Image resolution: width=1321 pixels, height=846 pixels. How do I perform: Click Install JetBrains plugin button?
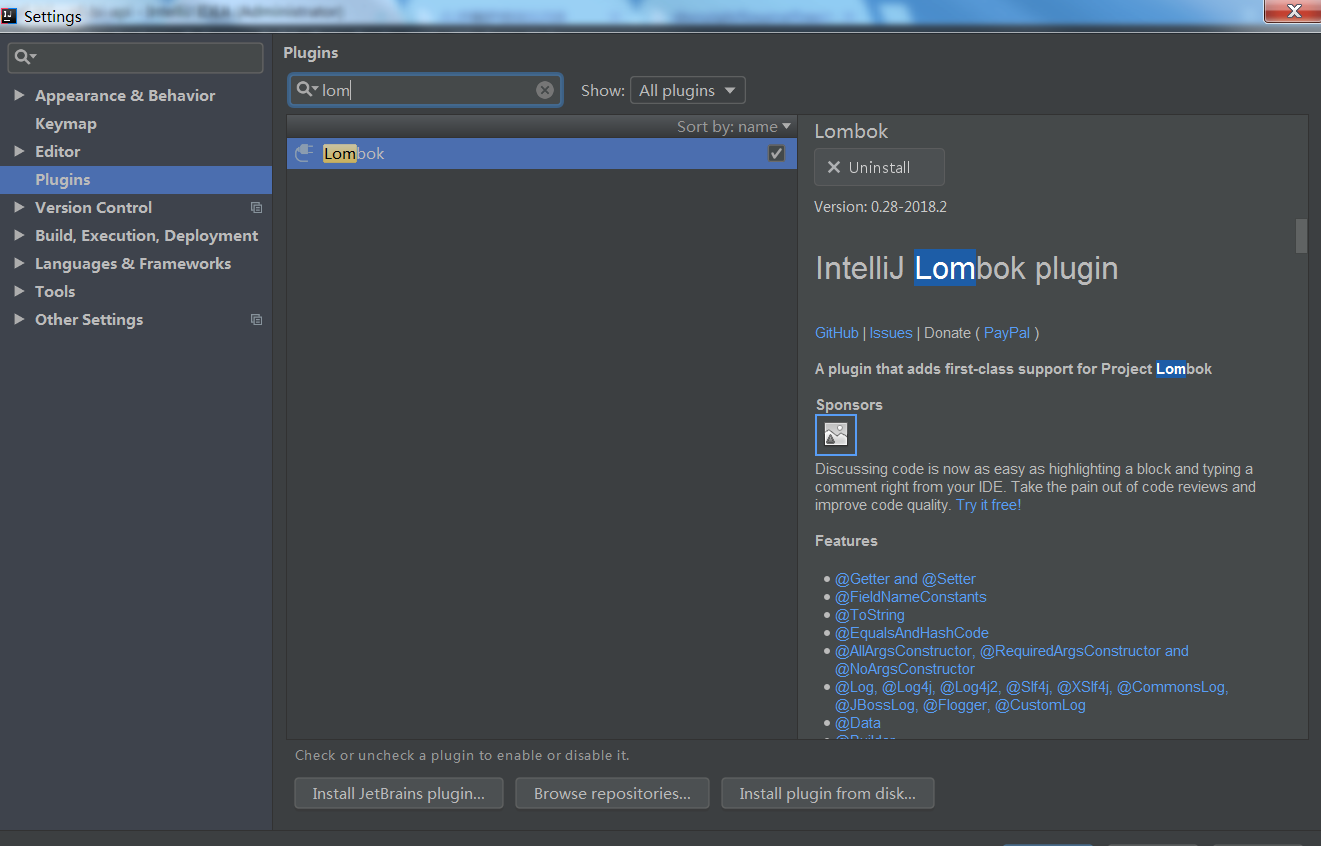(x=399, y=793)
